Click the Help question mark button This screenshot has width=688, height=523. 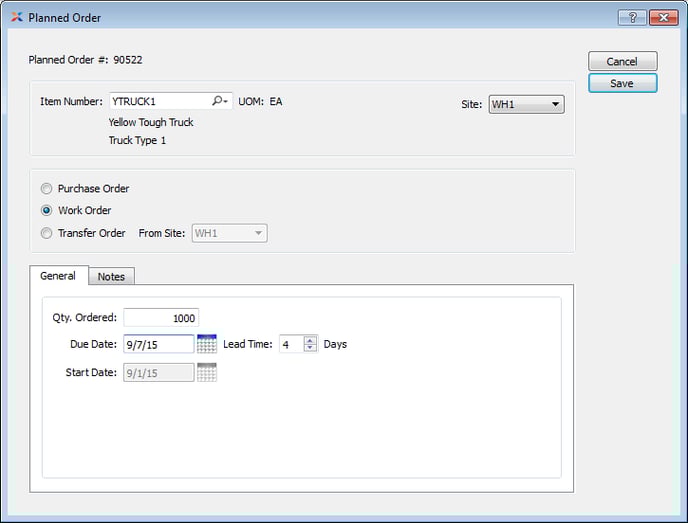tap(631, 17)
